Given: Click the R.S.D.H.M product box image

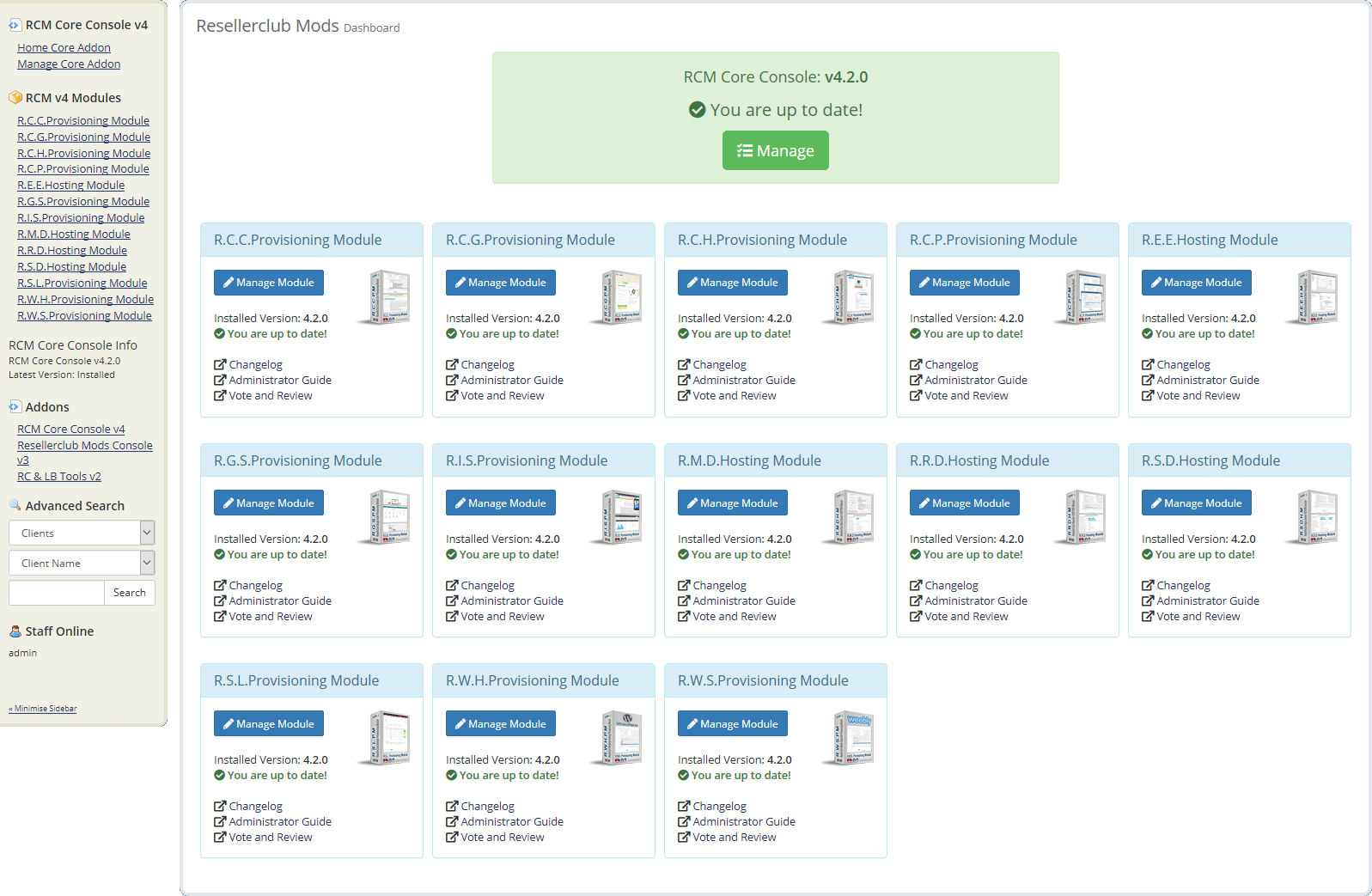Looking at the screenshot, I should click(1312, 517).
